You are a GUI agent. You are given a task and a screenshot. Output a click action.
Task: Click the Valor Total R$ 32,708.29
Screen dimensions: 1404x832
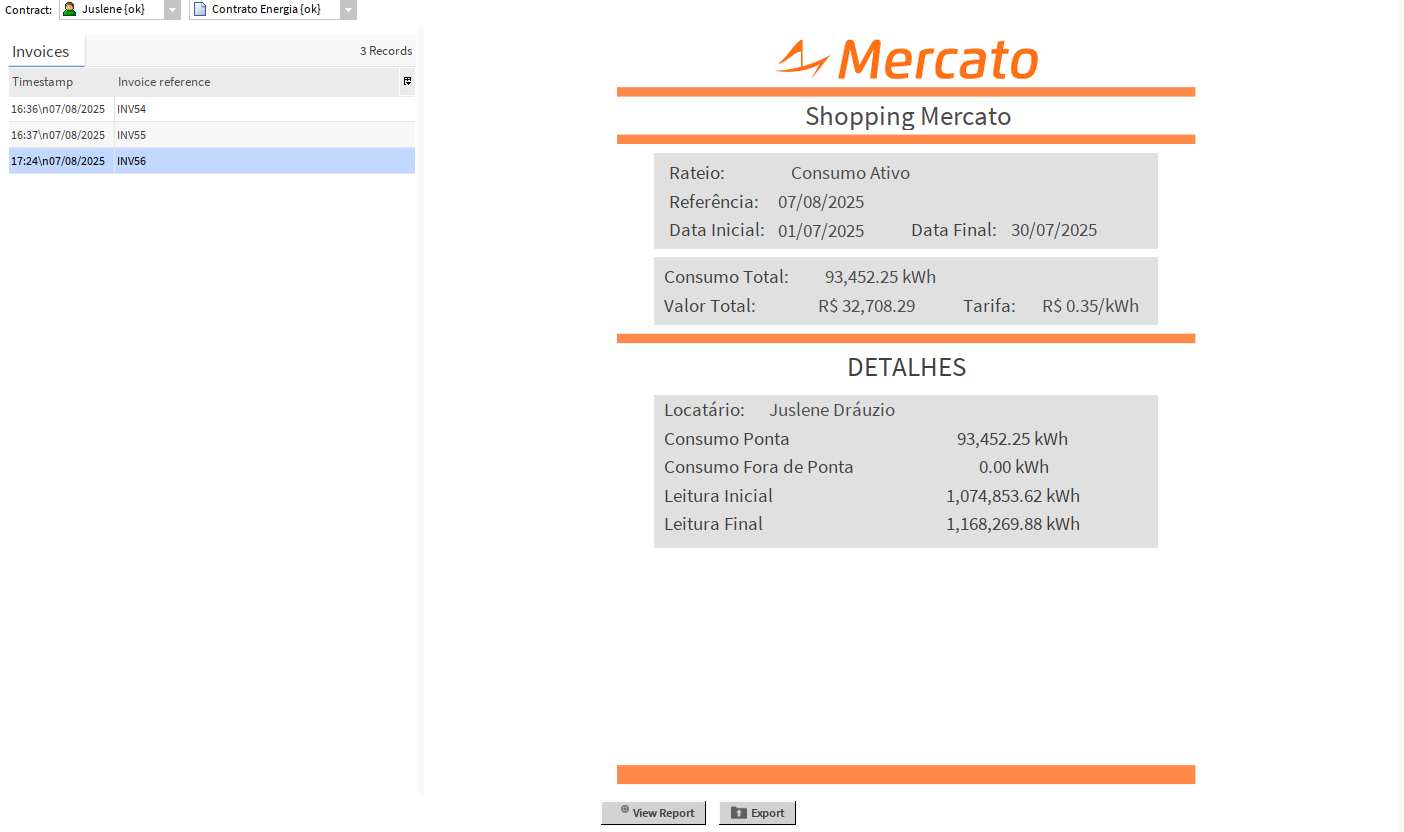tap(866, 306)
